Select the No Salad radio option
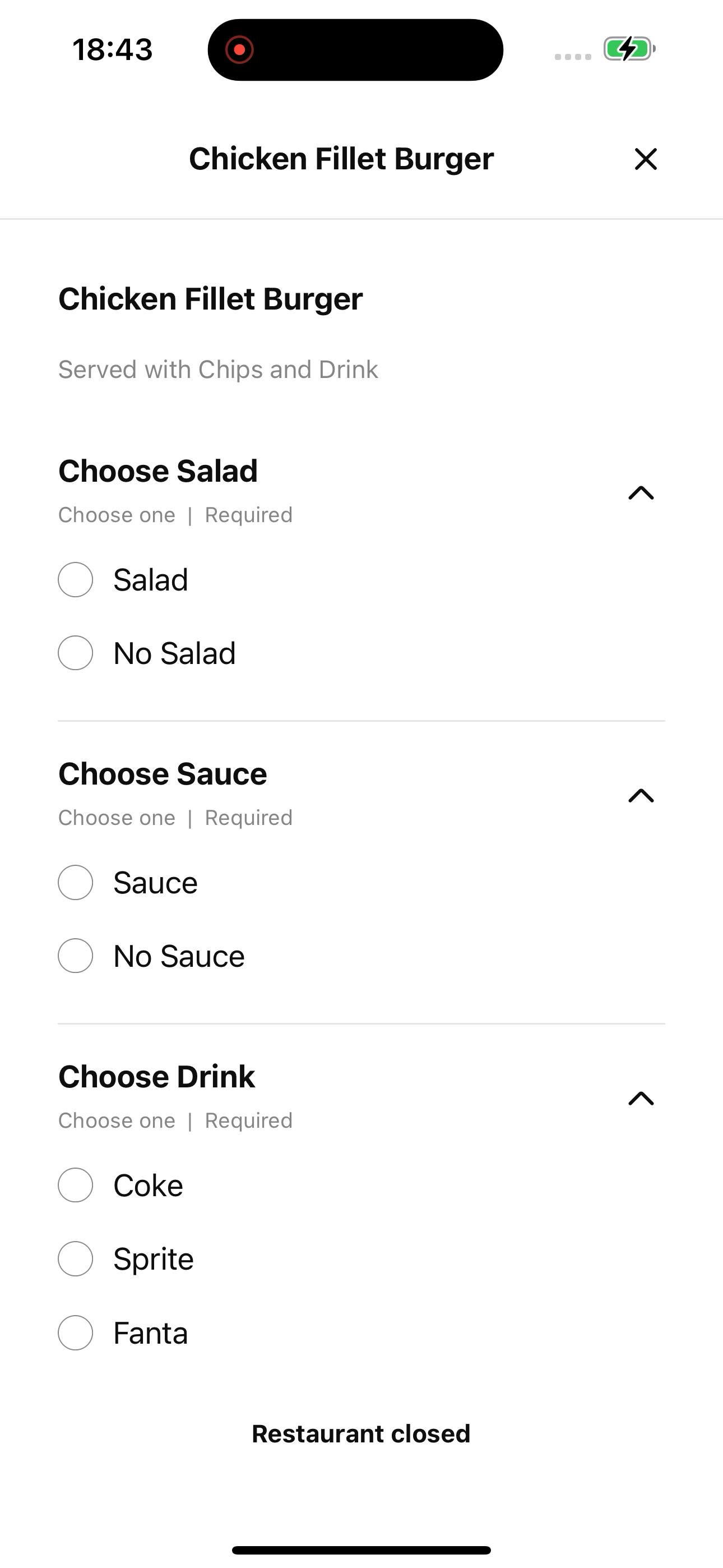Screen dimensions: 723x1568 click(76, 653)
